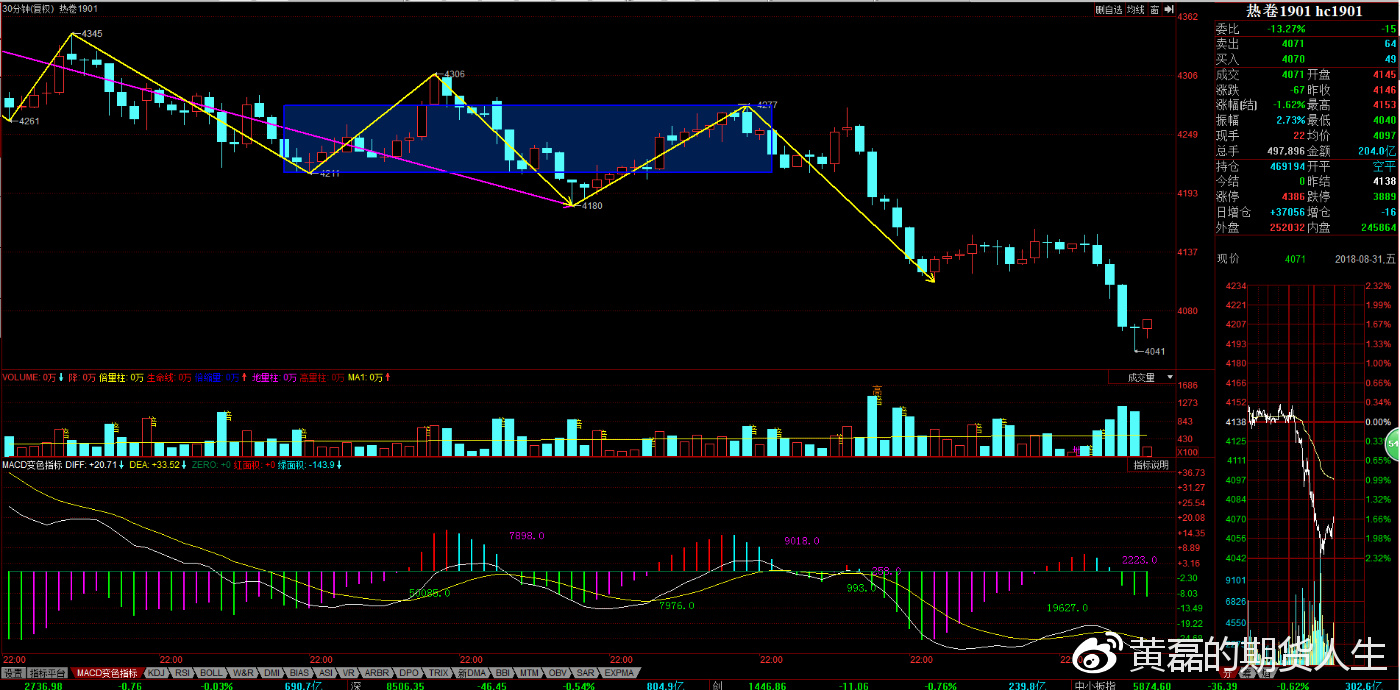Switch to the BOLL indicator tab
1400x690 pixels.
[x=211, y=673]
